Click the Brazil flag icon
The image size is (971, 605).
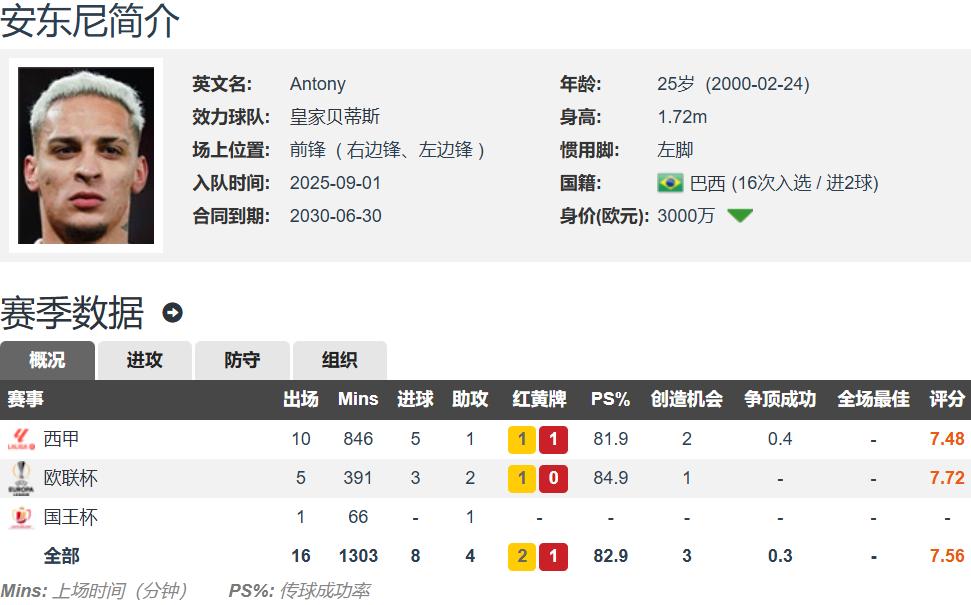tap(670, 183)
